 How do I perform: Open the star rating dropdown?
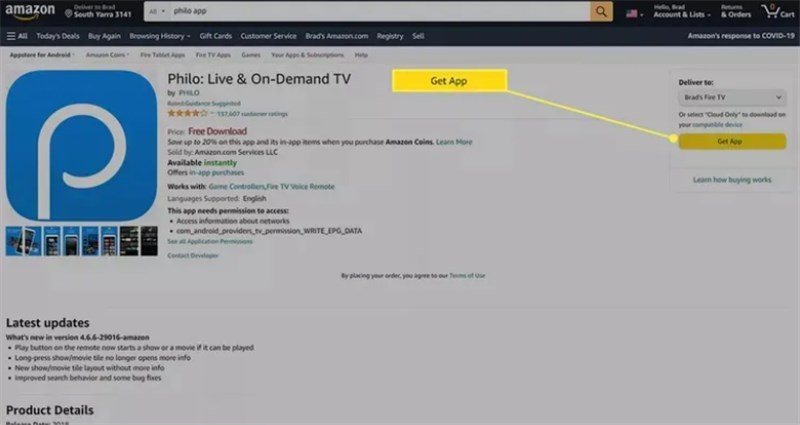(190, 113)
